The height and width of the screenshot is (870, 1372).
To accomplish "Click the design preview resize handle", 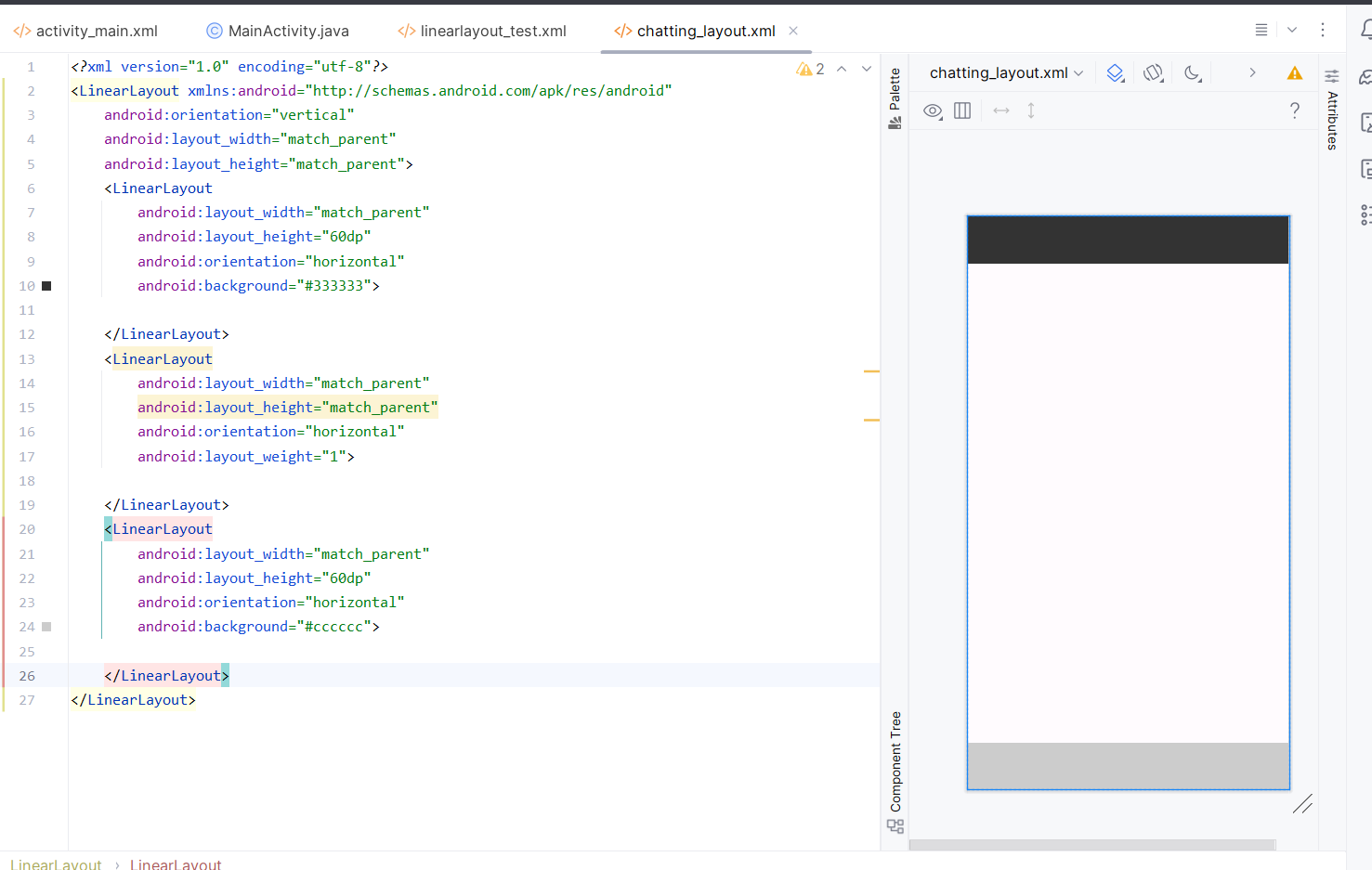I will coord(1302,804).
